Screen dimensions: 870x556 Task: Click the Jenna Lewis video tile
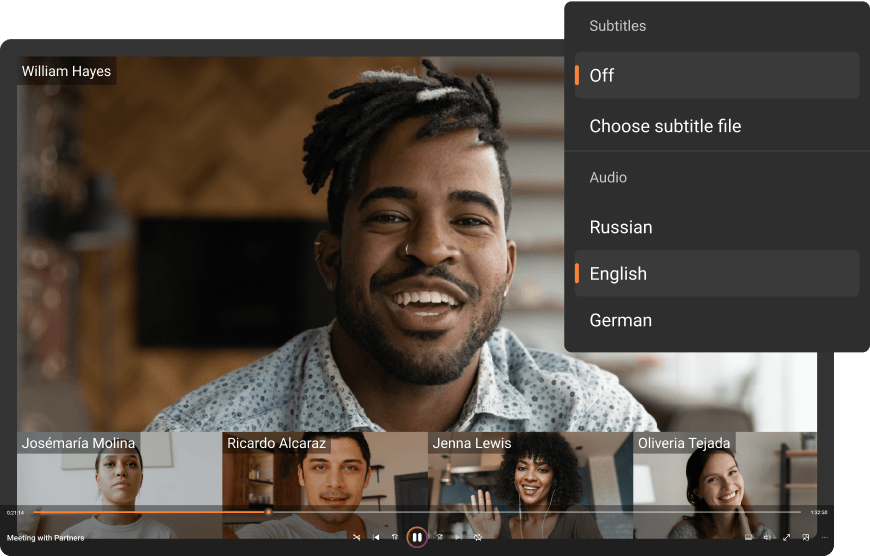(x=530, y=486)
